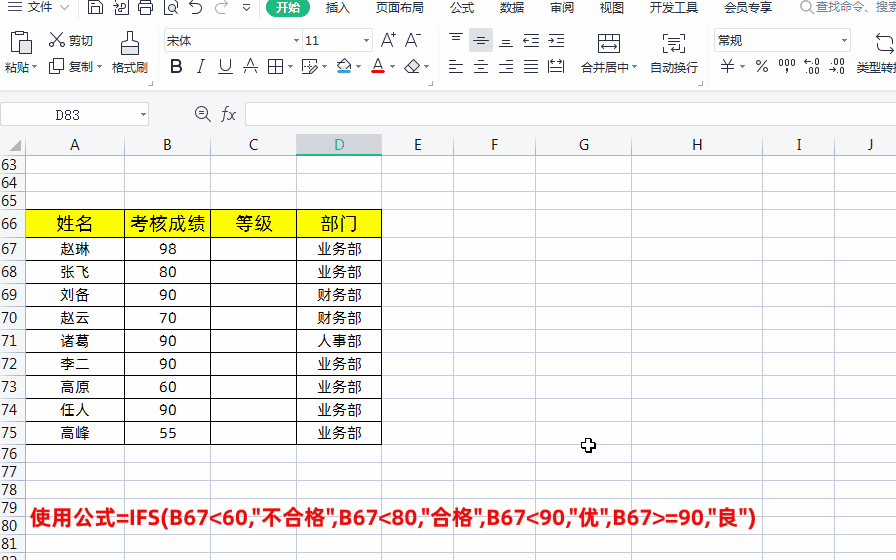Click the select-all corner triangle
This screenshot has height=560, width=896.
pos(13,145)
